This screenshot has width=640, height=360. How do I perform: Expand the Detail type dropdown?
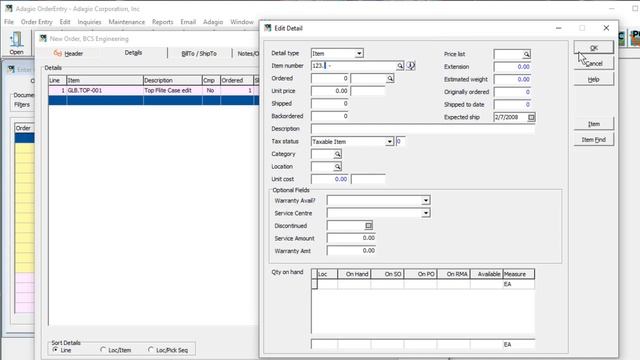[x=359, y=53]
